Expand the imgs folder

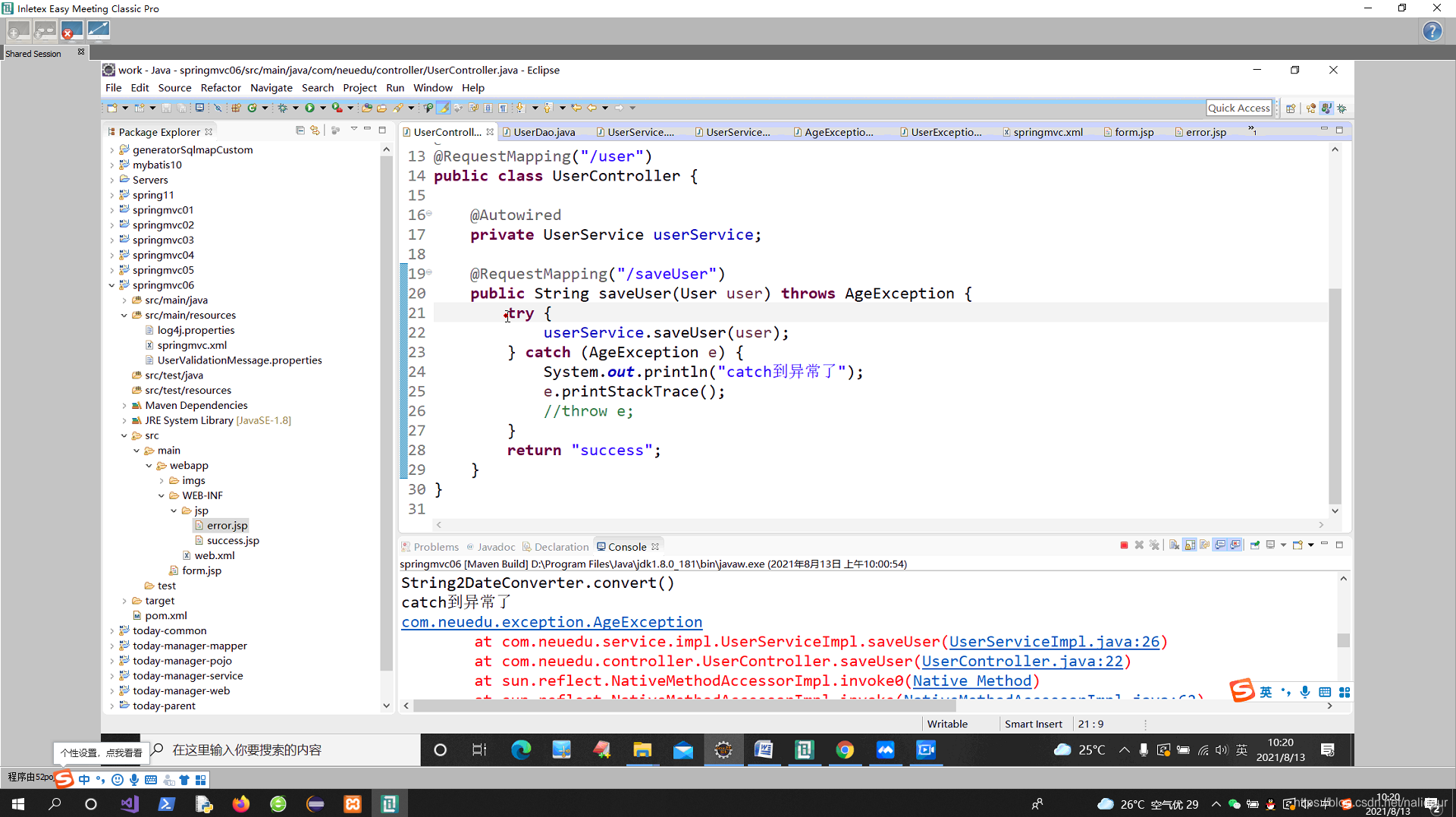[162, 481]
